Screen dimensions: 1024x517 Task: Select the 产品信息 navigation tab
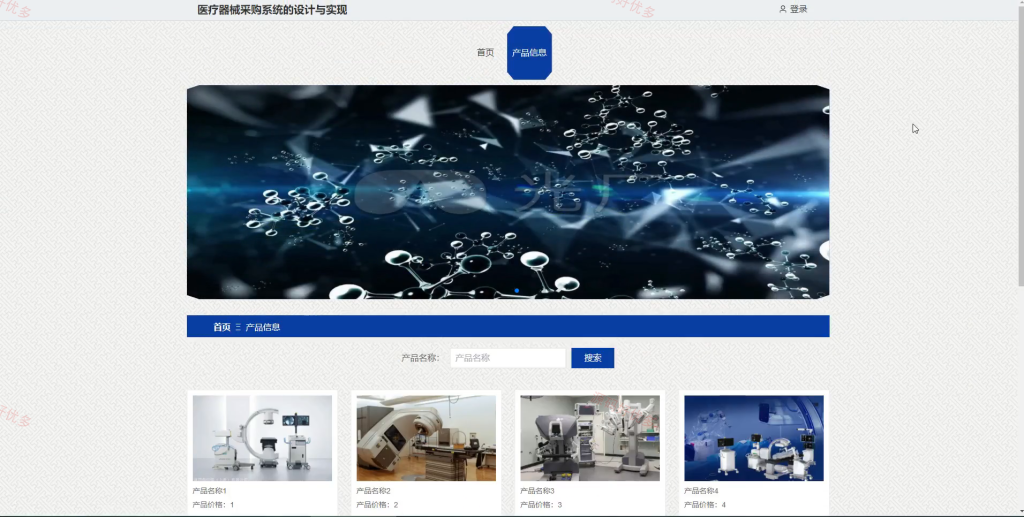pyautogui.click(x=529, y=53)
